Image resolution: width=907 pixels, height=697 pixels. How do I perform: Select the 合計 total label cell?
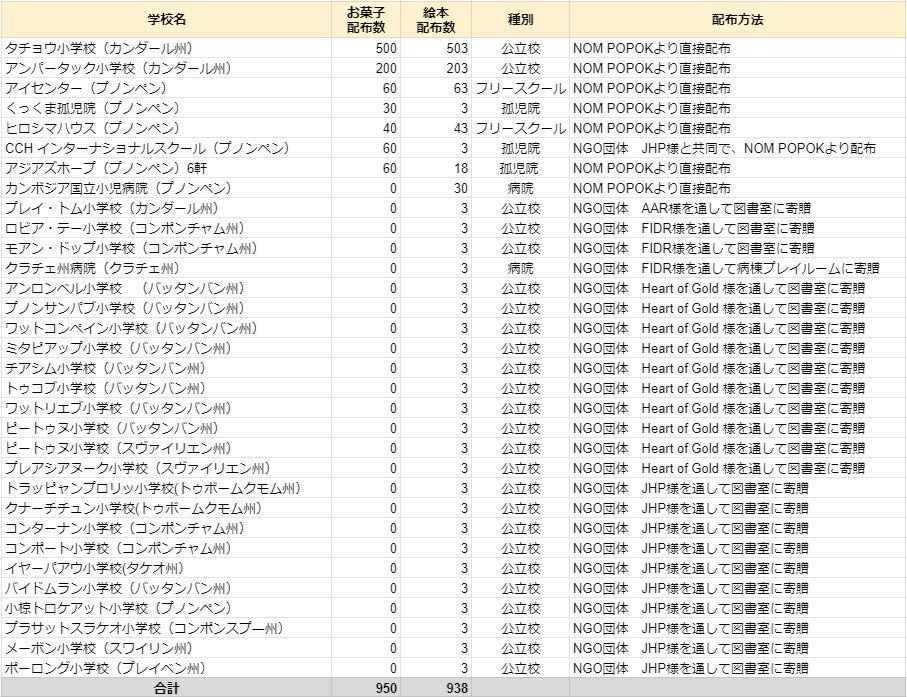[166, 687]
